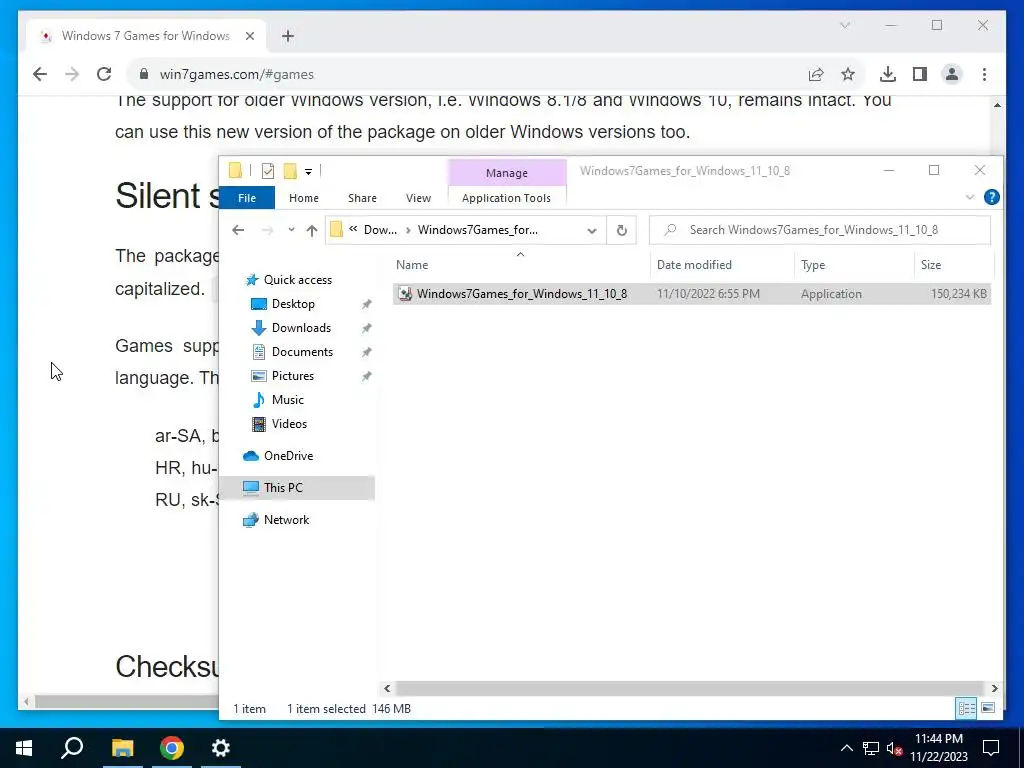Viewport: 1024px width, 768px height.
Task: Show hidden system tray icons
Action: [846, 748]
